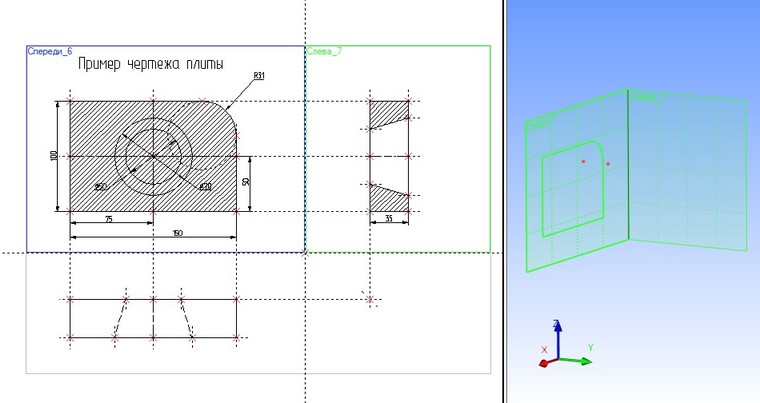760x403 pixels.
Task: Click the node where view frames meet
Action: 305,253
